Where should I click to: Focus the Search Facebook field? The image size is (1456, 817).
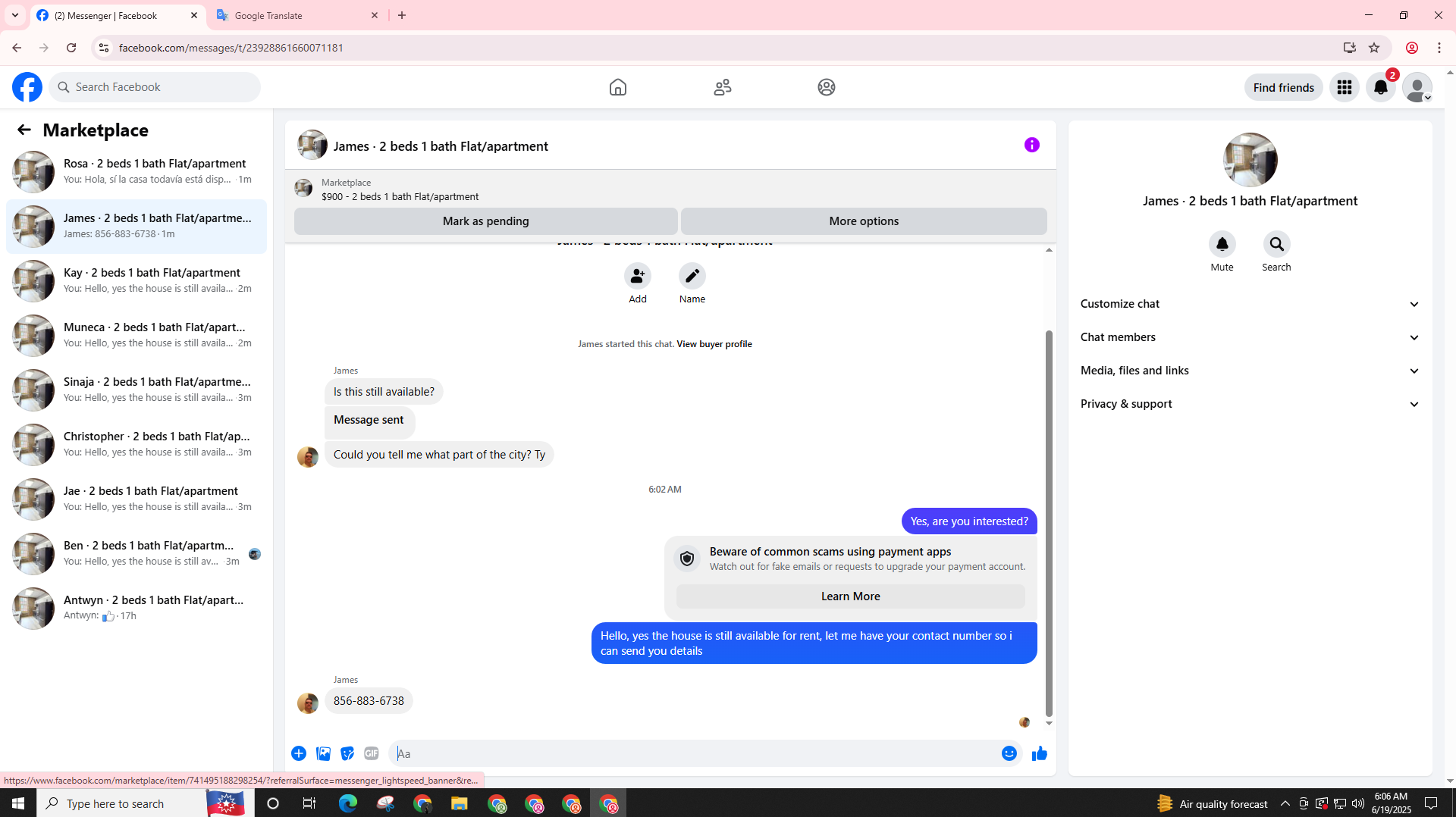point(155,87)
